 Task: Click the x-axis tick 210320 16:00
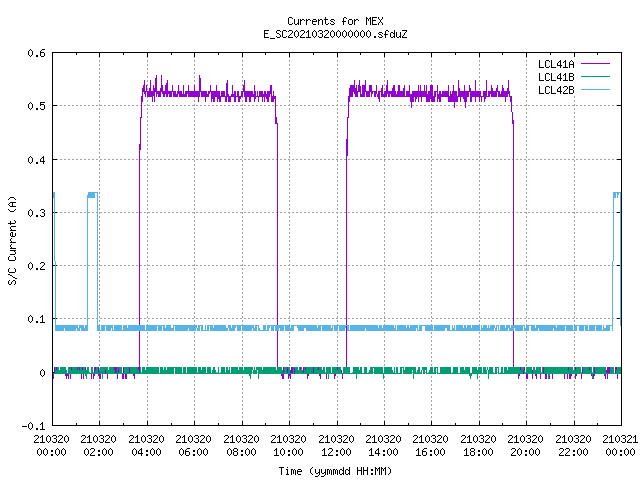pos(430,445)
